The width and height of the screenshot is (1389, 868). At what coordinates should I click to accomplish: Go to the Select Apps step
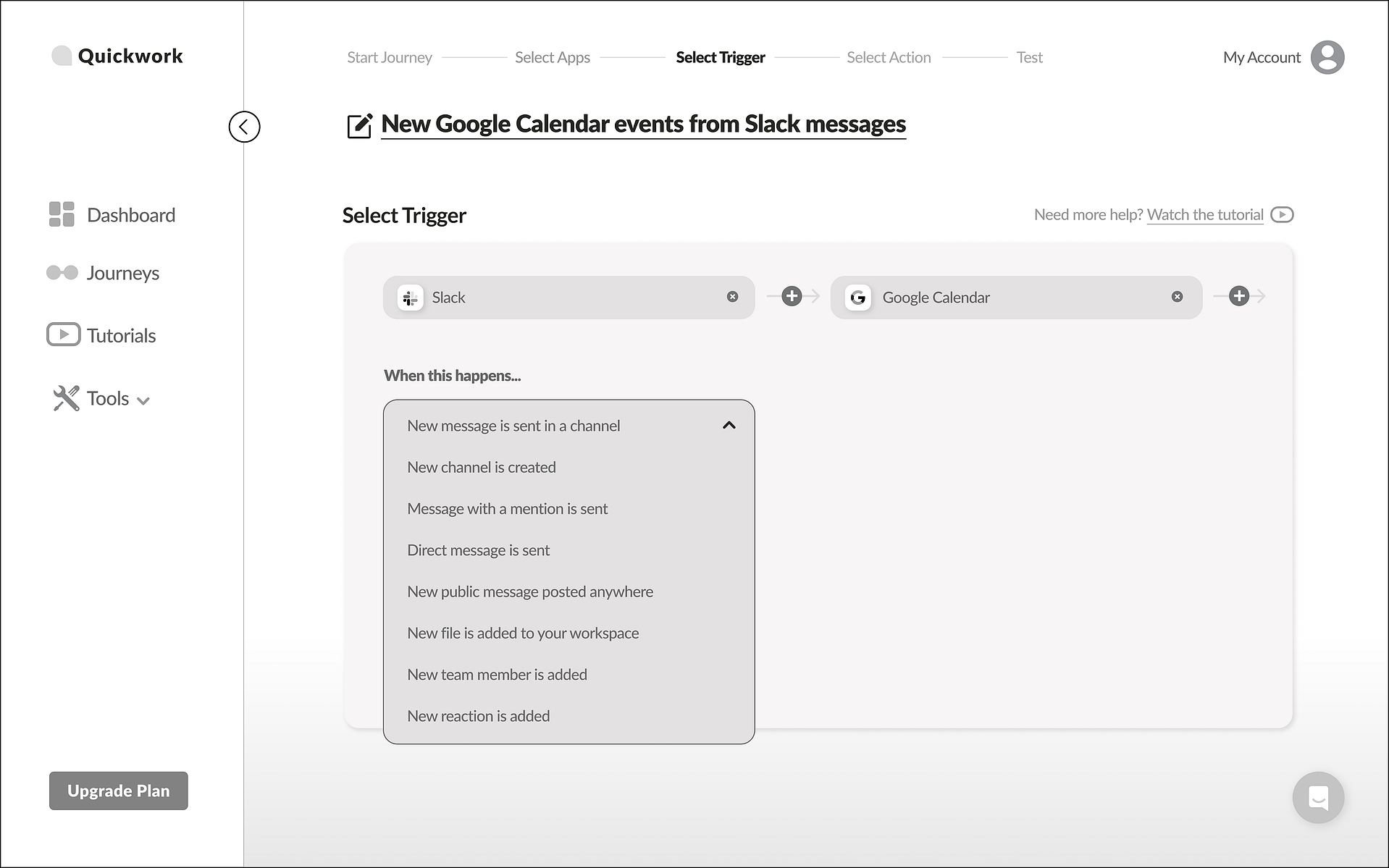pyautogui.click(x=553, y=57)
